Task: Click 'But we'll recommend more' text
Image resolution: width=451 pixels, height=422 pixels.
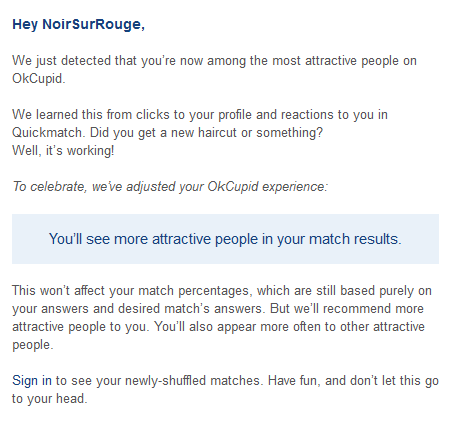Action: coord(347,309)
